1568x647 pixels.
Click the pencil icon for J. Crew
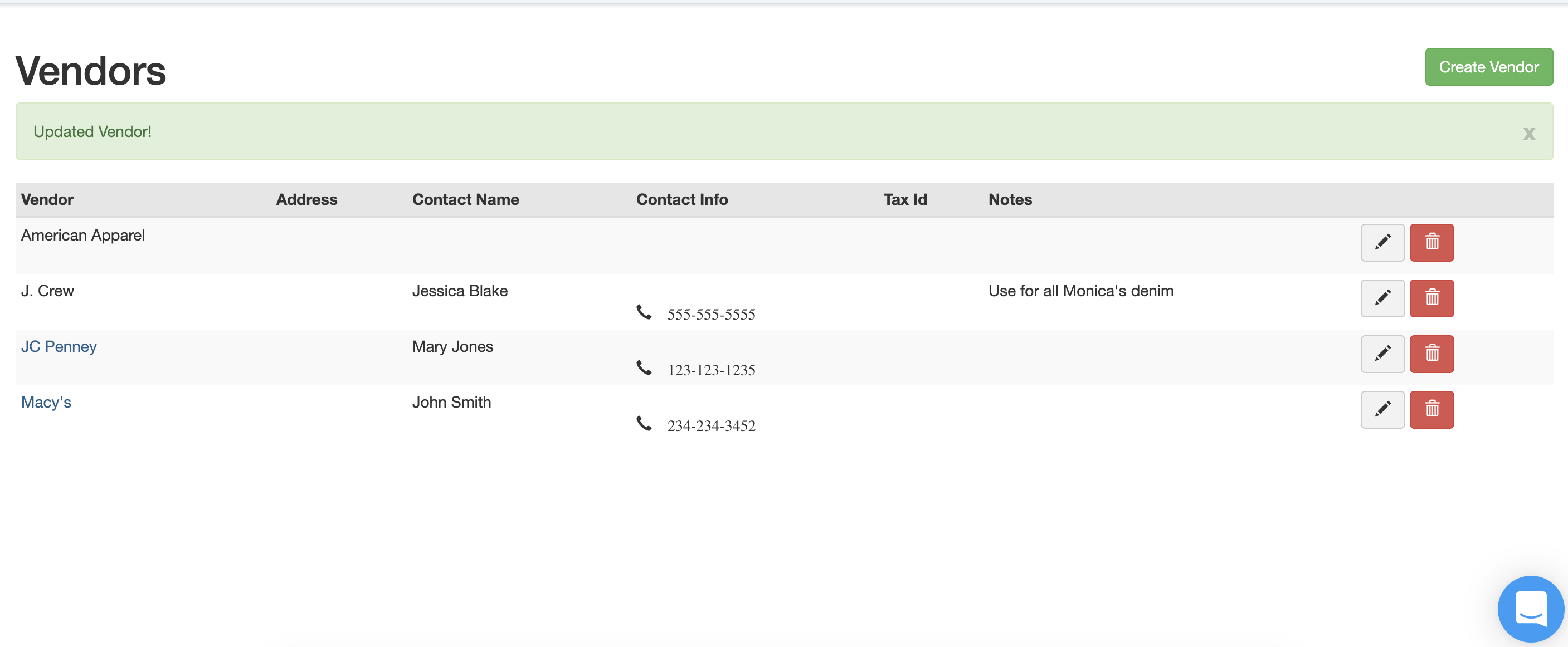1382,298
